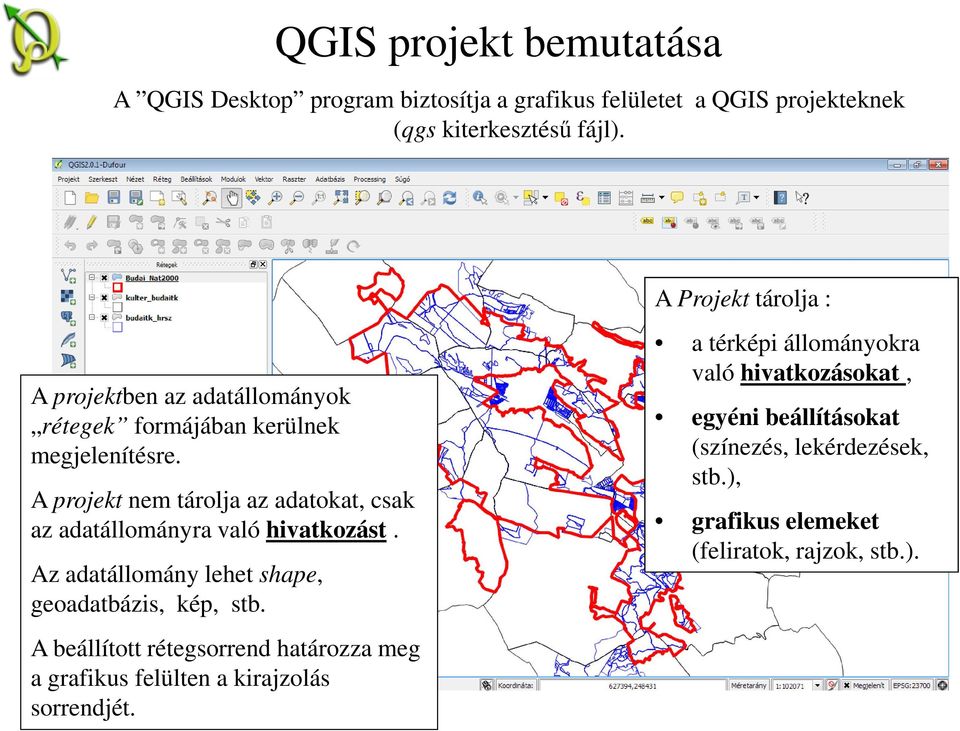Undock the Rétegek layers panel
960x731 pixels.
click(253, 264)
